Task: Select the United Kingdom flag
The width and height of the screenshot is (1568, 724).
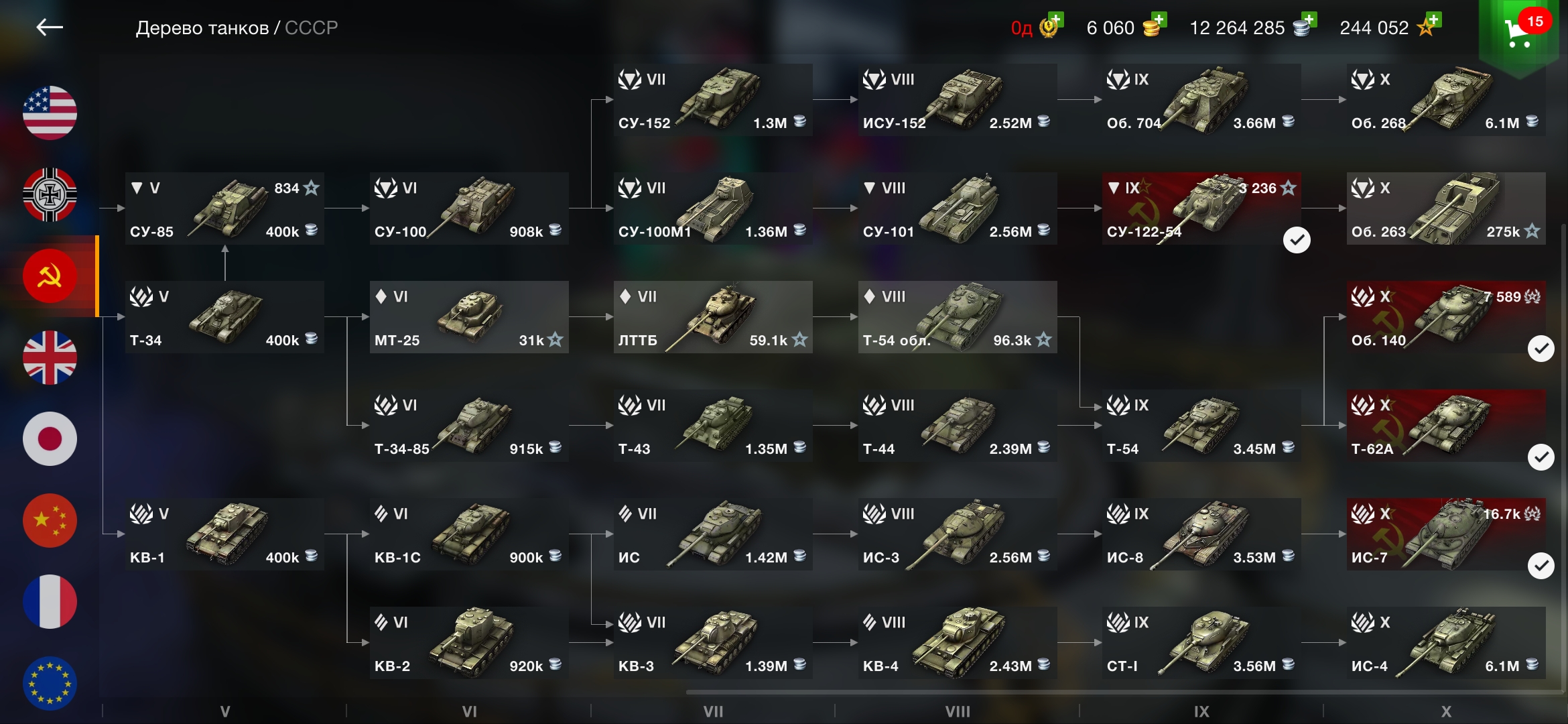Action: tap(50, 357)
